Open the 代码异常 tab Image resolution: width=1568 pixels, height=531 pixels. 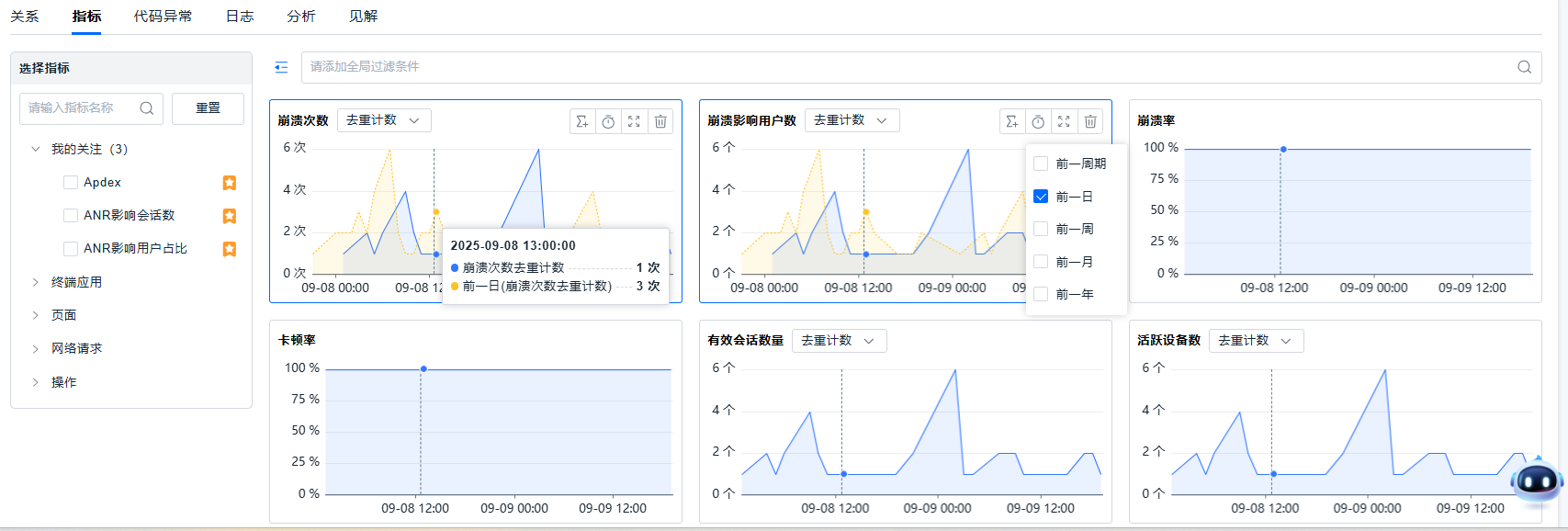point(163,17)
